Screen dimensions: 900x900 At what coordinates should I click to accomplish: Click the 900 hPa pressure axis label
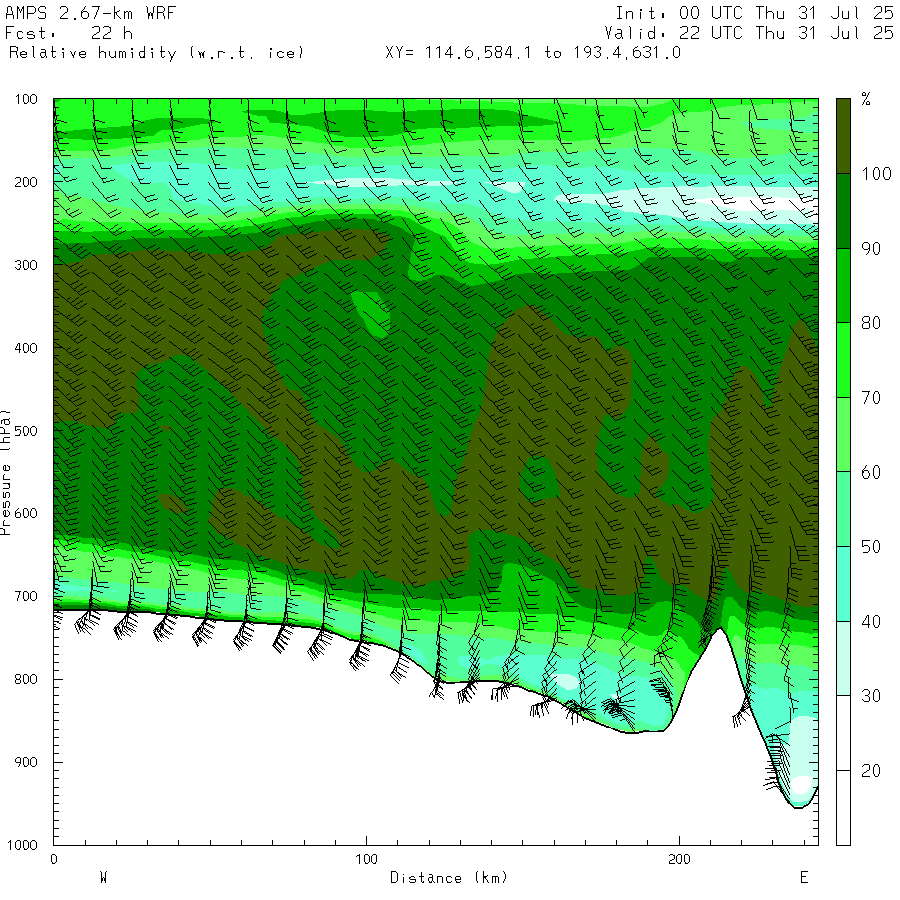(x=26, y=762)
